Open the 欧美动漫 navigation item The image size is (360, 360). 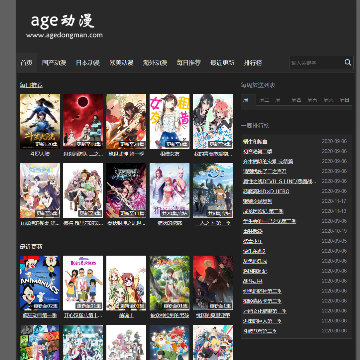click(121, 63)
